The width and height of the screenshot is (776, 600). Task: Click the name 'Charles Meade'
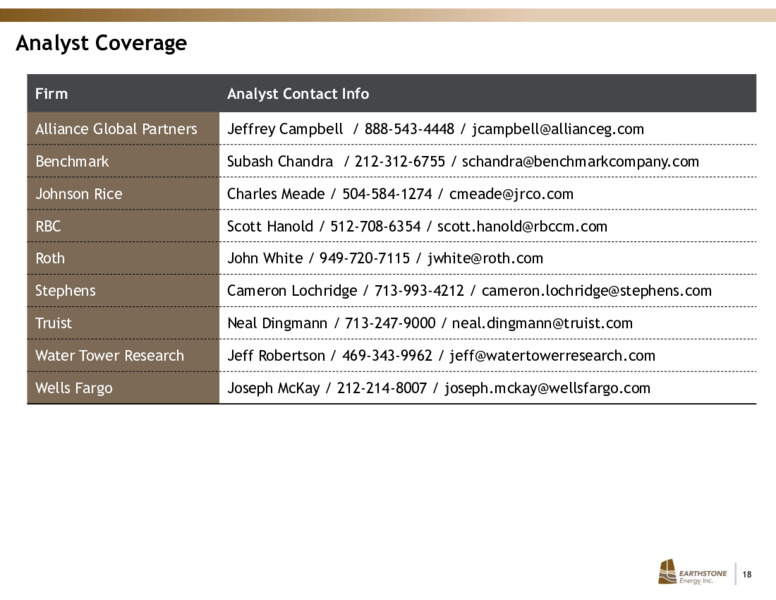[x=276, y=194]
